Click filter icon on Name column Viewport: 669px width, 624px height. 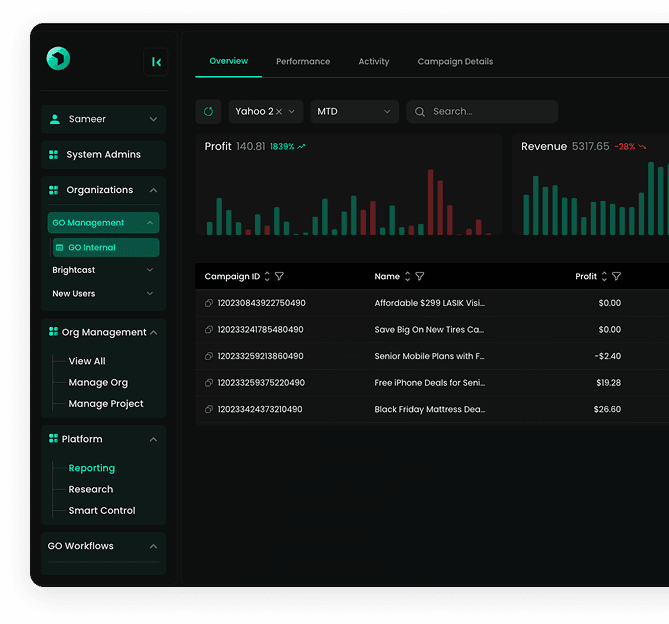420,277
